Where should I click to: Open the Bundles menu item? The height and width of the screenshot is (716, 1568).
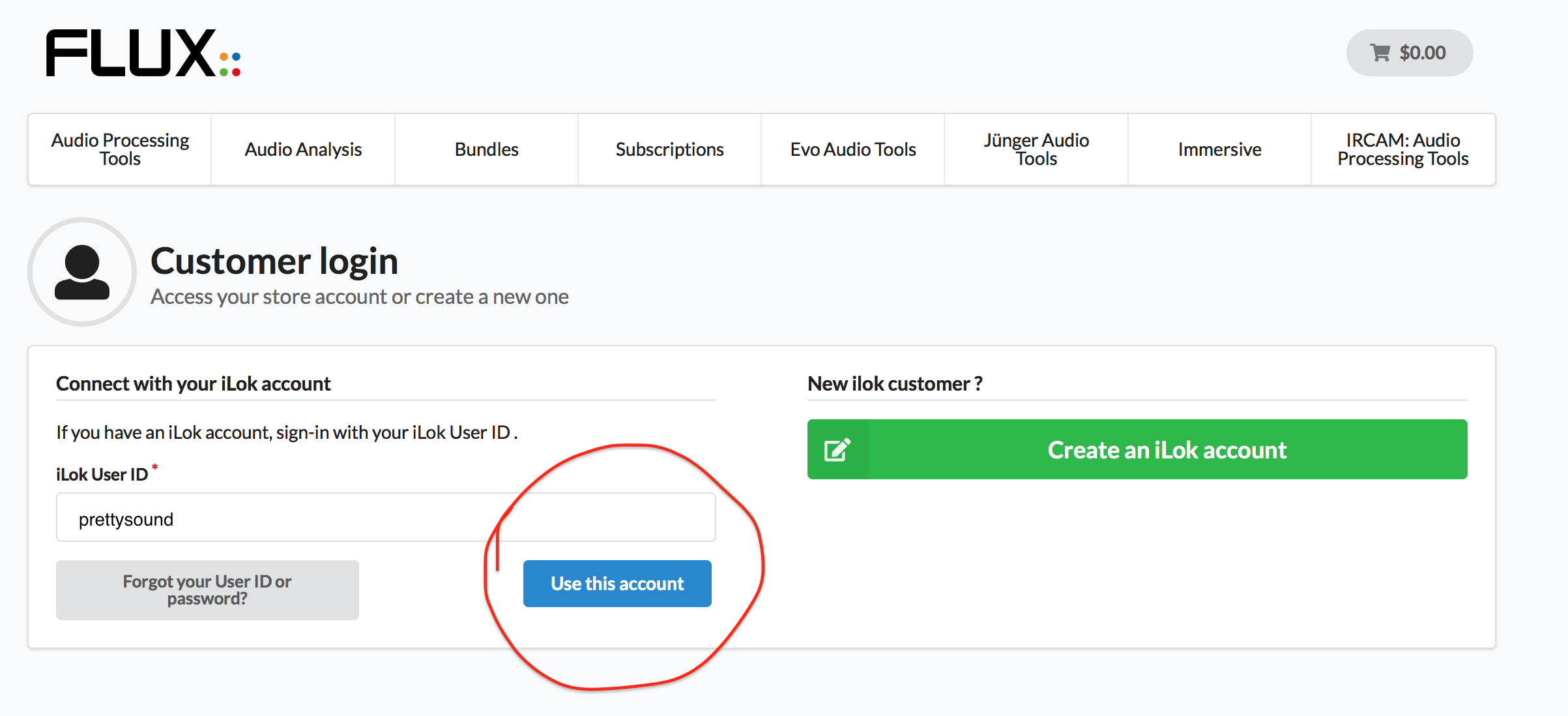486,149
